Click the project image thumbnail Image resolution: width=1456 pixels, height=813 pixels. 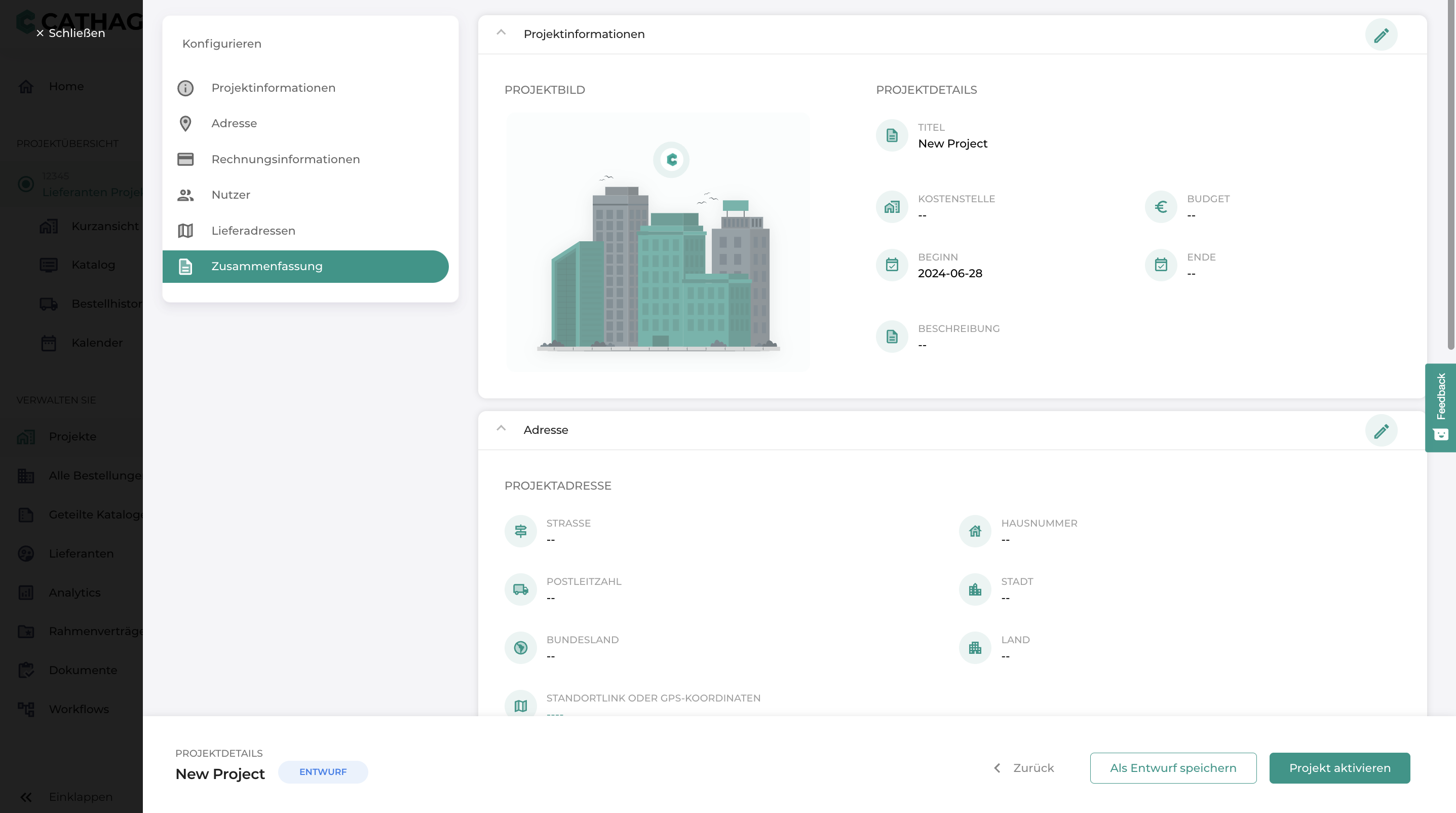[x=658, y=242]
